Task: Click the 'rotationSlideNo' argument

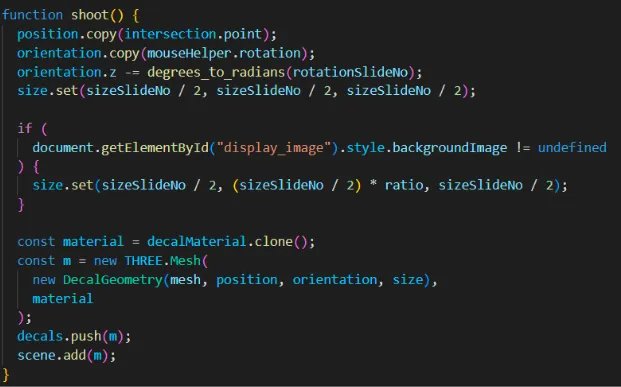Action: [351, 72]
